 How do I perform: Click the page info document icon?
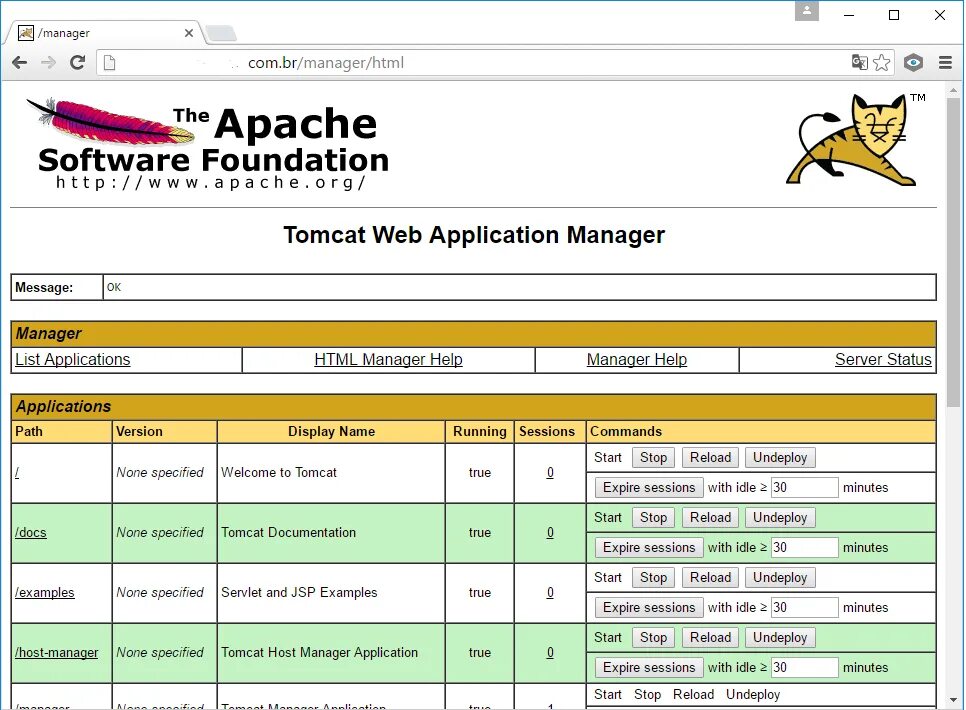110,62
